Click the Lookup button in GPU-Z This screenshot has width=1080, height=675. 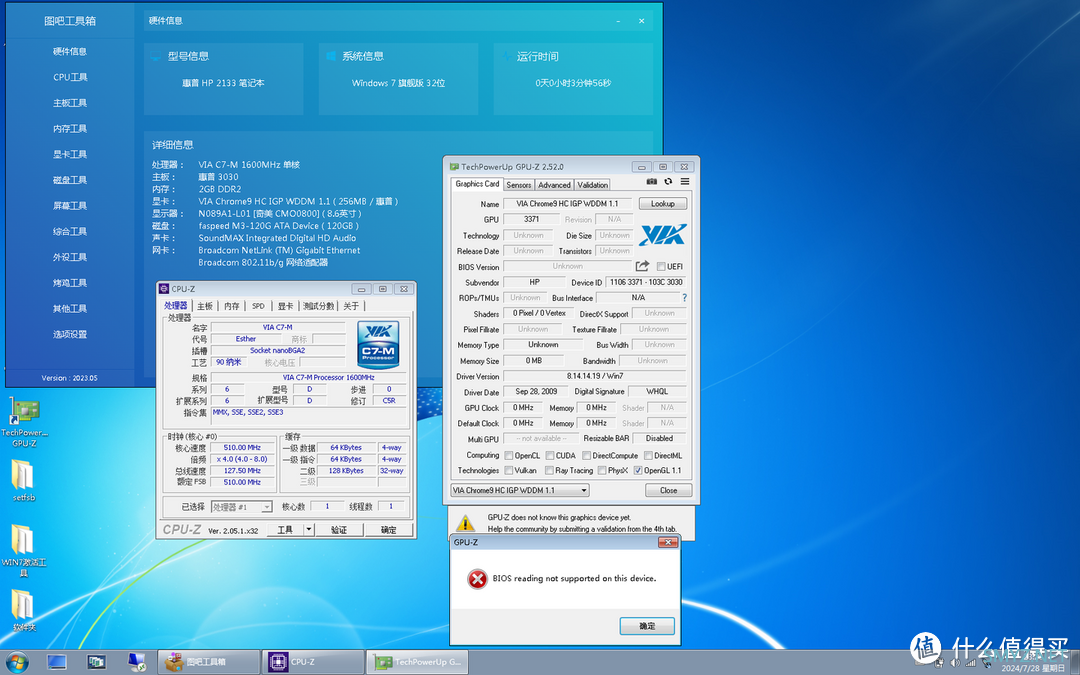click(x=663, y=204)
